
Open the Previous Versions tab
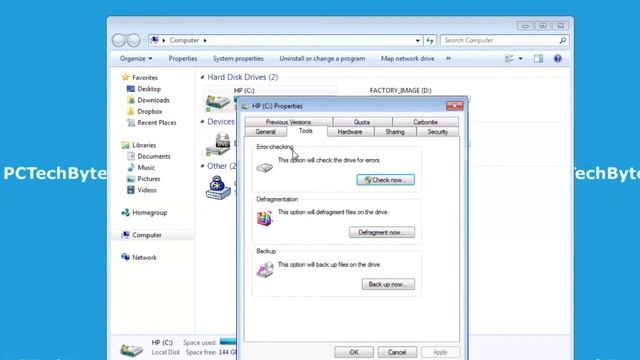coord(288,122)
